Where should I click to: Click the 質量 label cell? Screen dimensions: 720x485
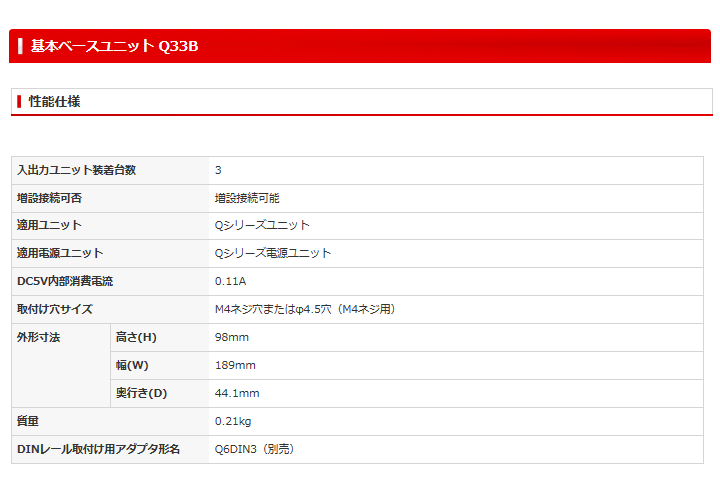pyautogui.click(x=110, y=422)
